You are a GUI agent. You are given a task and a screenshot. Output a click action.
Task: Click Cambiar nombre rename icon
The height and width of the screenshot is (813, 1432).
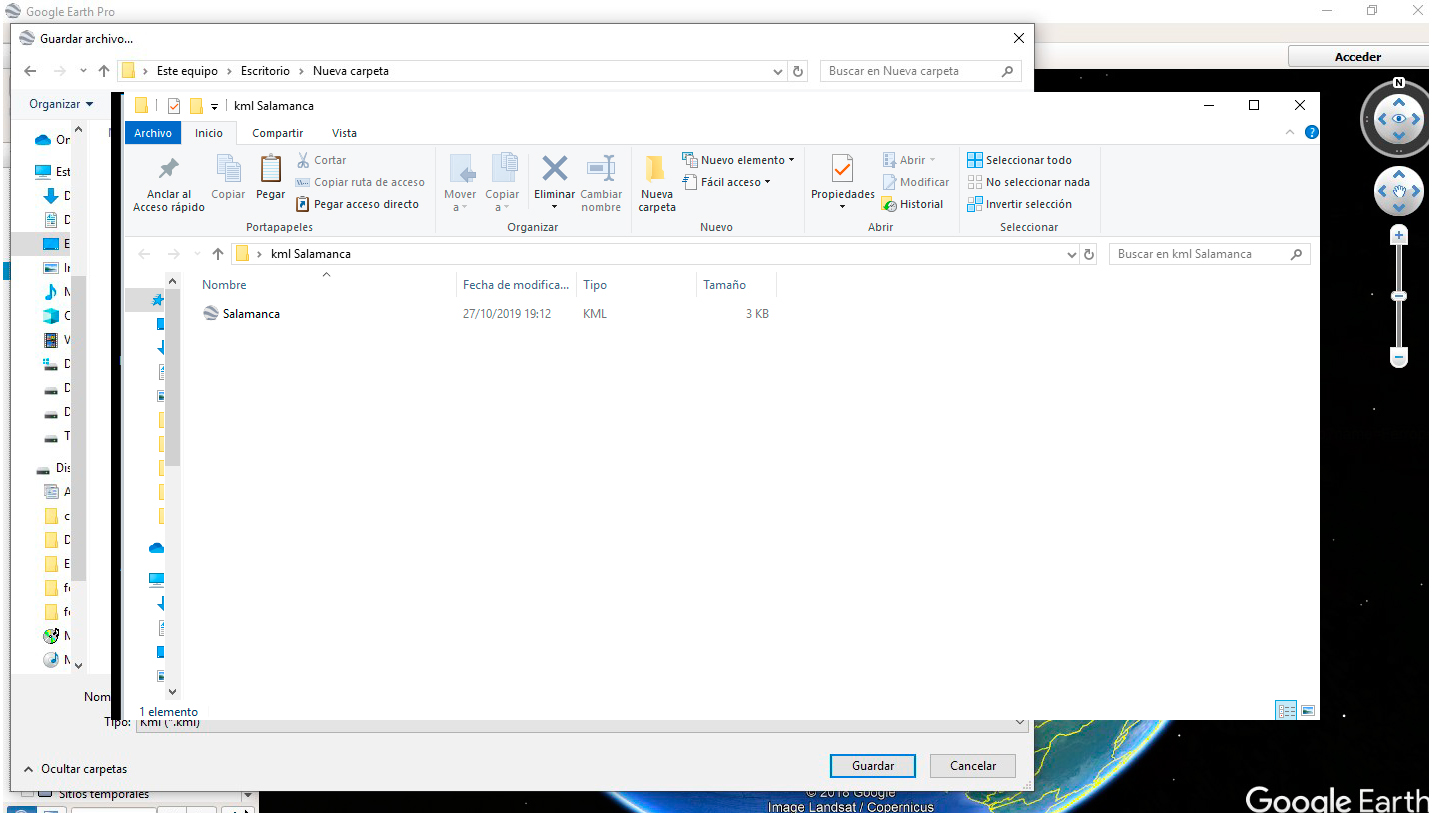coord(601,183)
